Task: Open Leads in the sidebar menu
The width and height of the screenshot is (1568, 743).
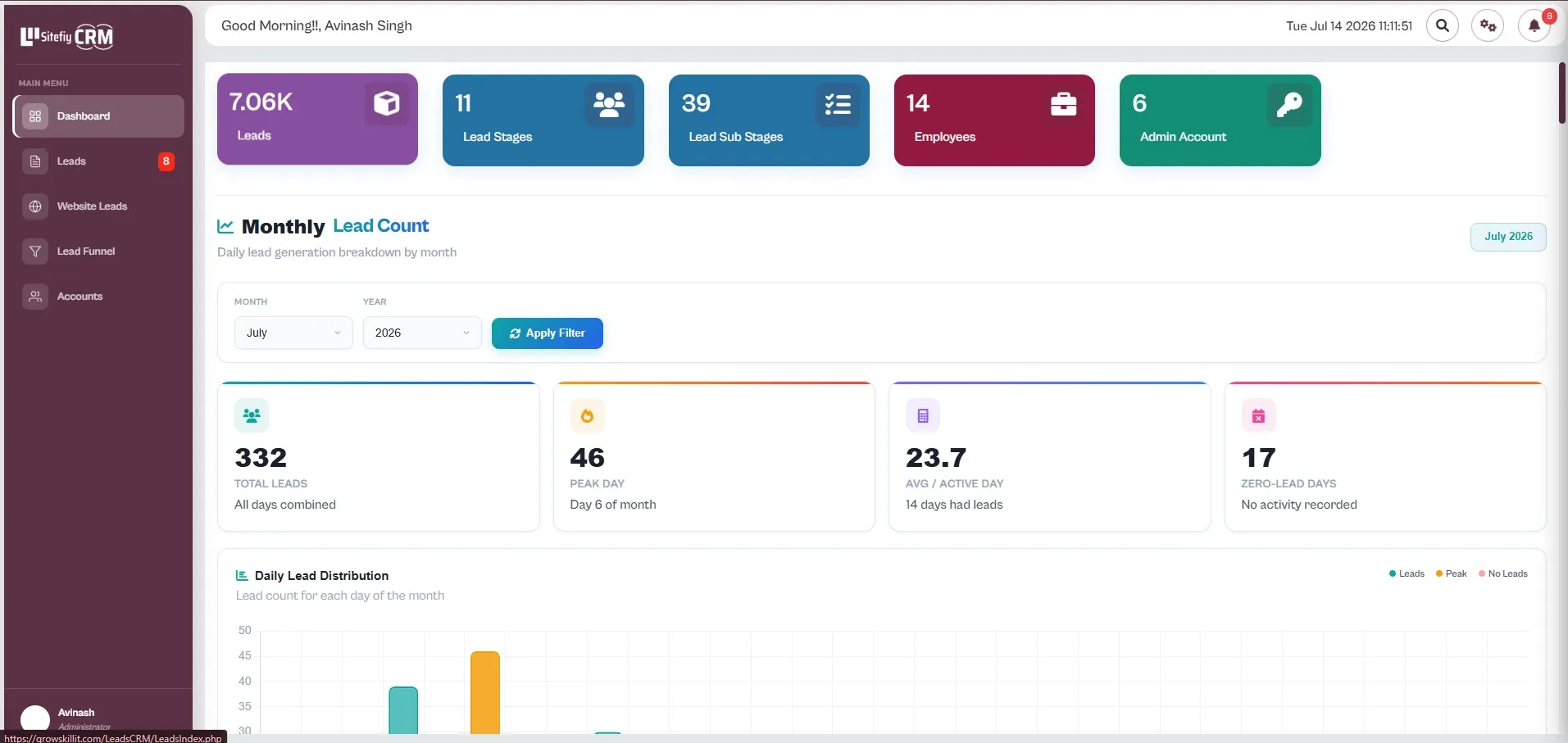Action: (x=98, y=161)
